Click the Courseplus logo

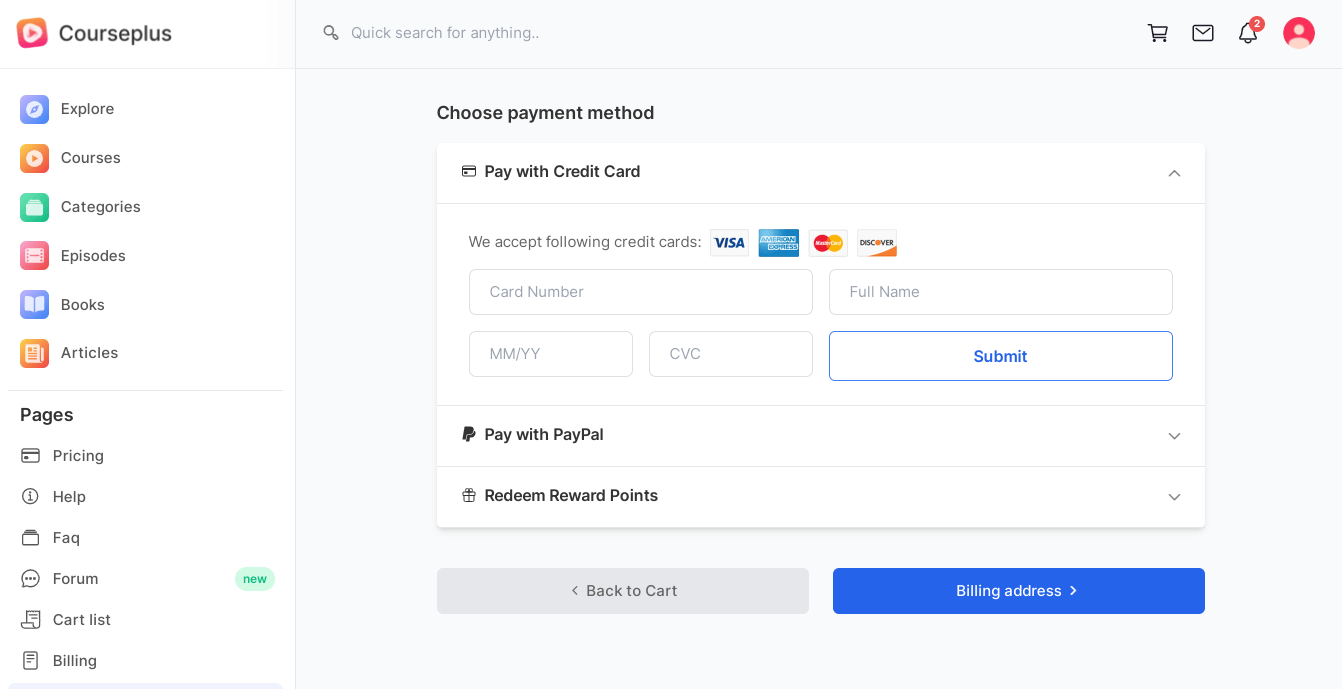click(94, 33)
